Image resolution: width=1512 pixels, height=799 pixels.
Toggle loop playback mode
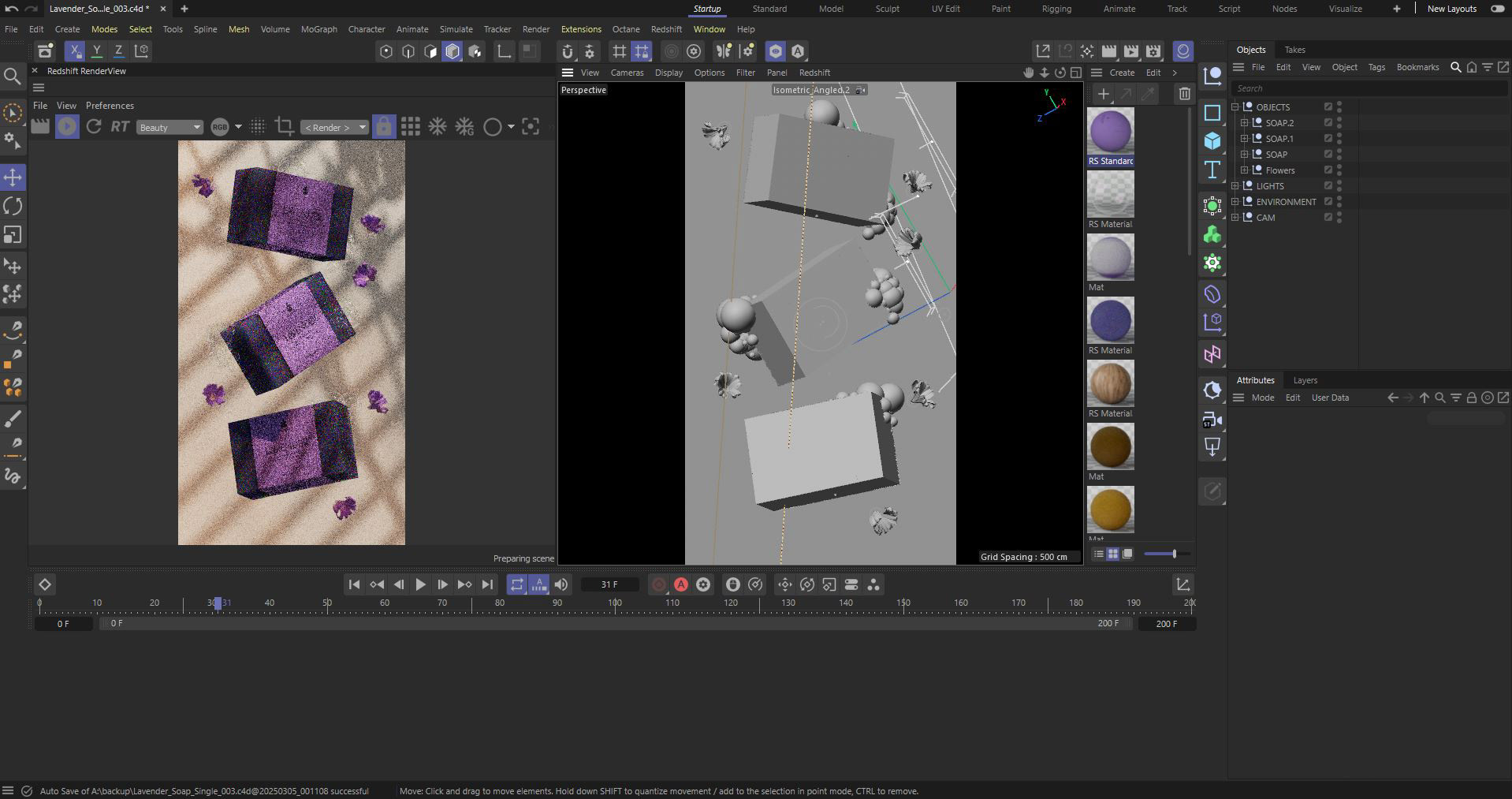click(516, 584)
